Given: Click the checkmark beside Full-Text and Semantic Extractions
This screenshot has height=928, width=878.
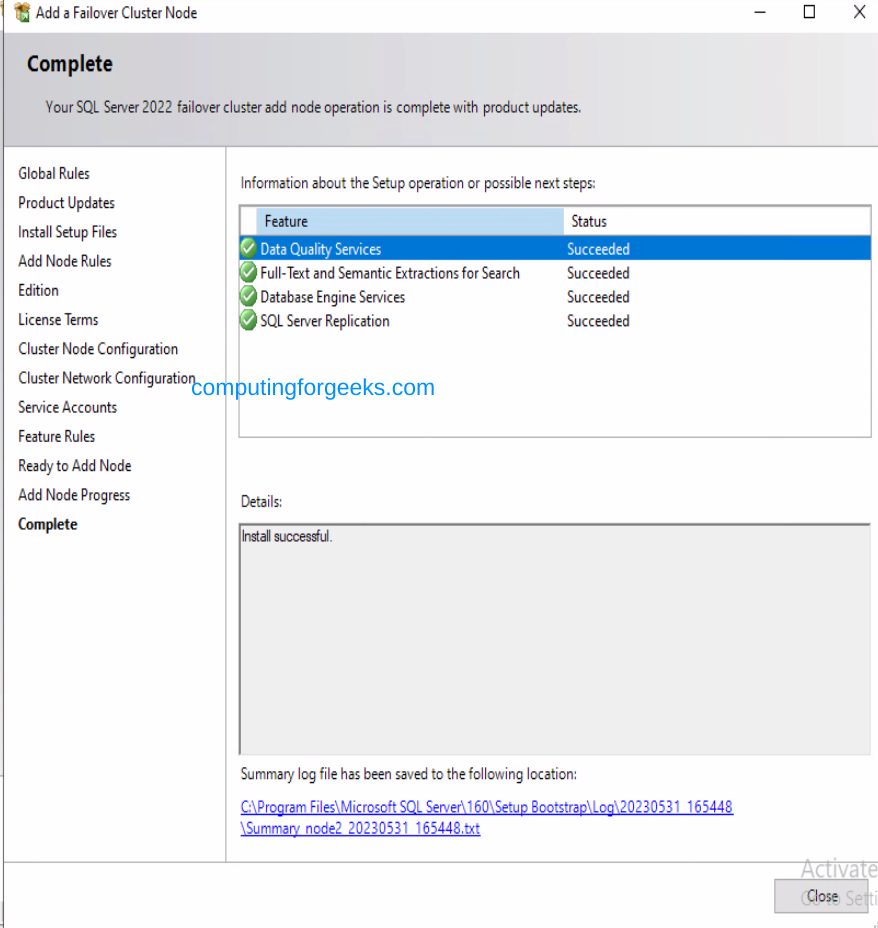Looking at the screenshot, I should 247,273.
